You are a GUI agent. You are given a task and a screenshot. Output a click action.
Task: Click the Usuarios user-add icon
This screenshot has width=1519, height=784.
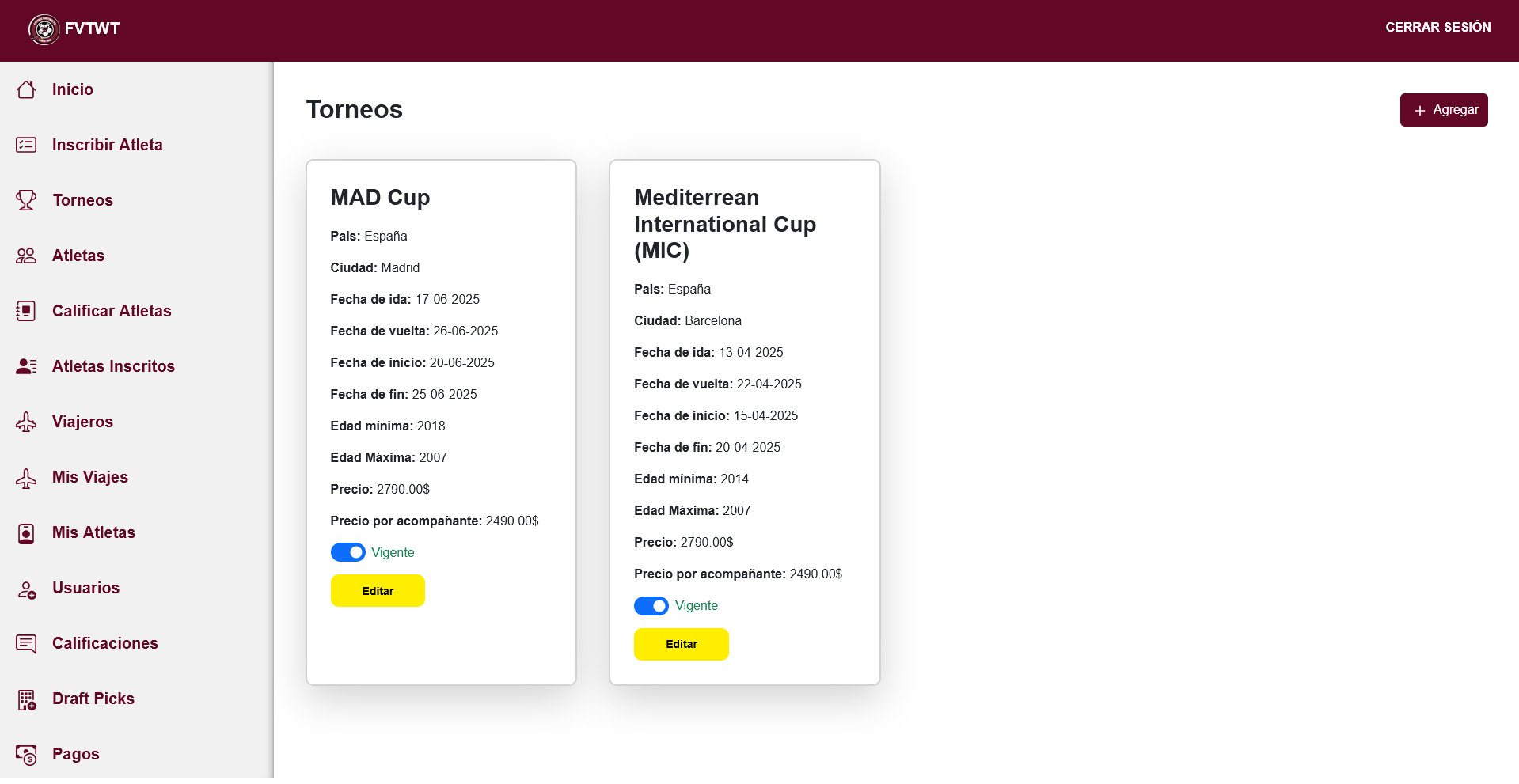pyautogui.click(x=27, y=589)
